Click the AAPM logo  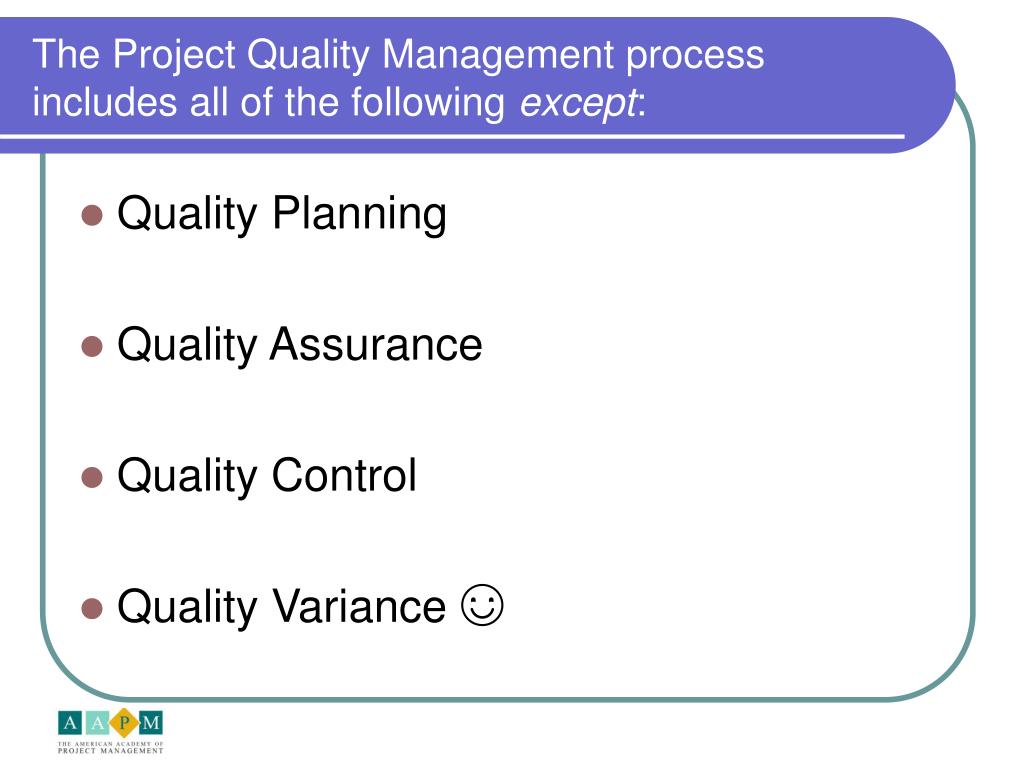110,731
